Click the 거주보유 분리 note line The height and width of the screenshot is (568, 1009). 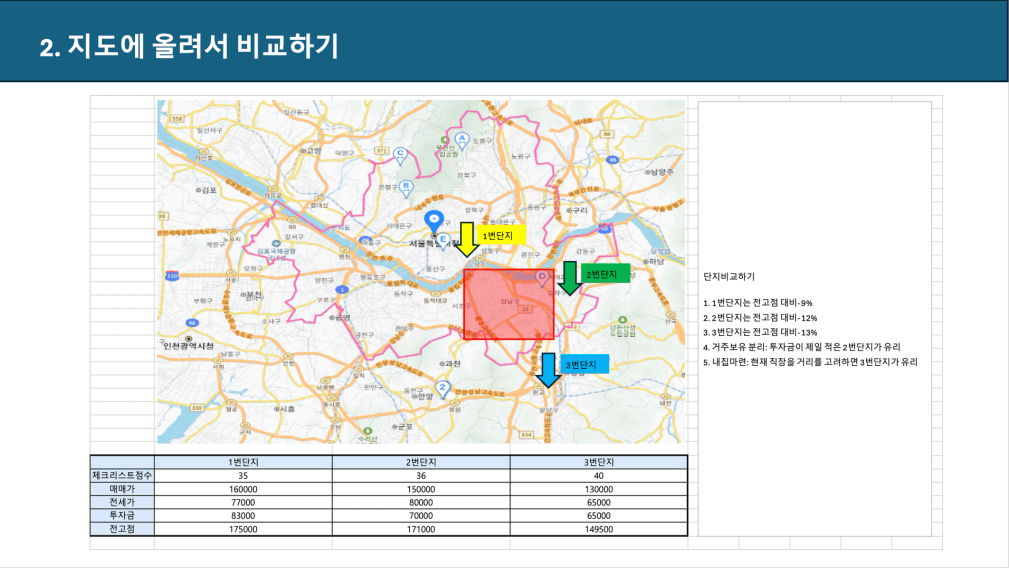click(802, 347)
